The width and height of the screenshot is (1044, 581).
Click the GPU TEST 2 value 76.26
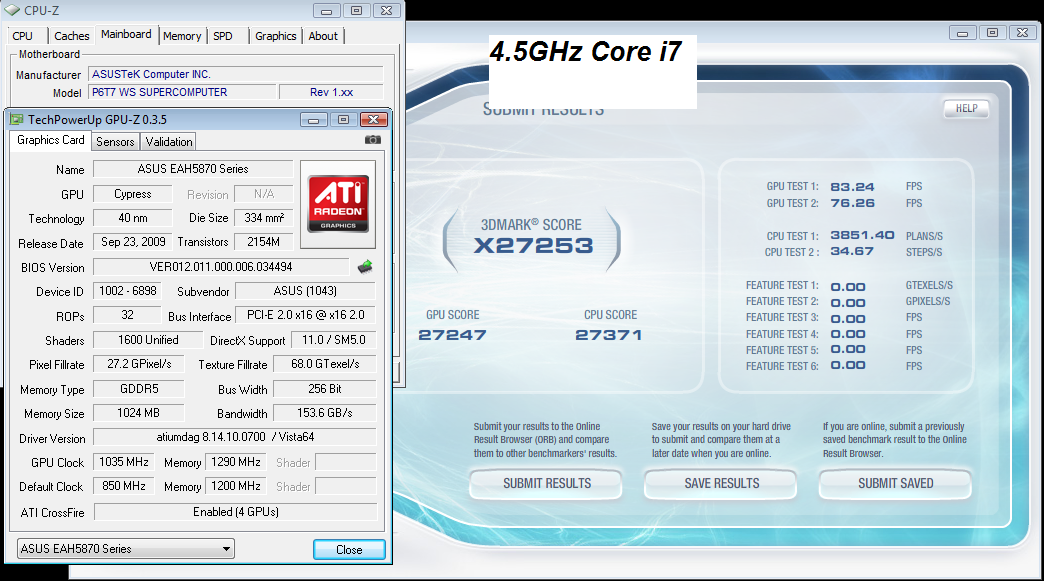(852, 203)
